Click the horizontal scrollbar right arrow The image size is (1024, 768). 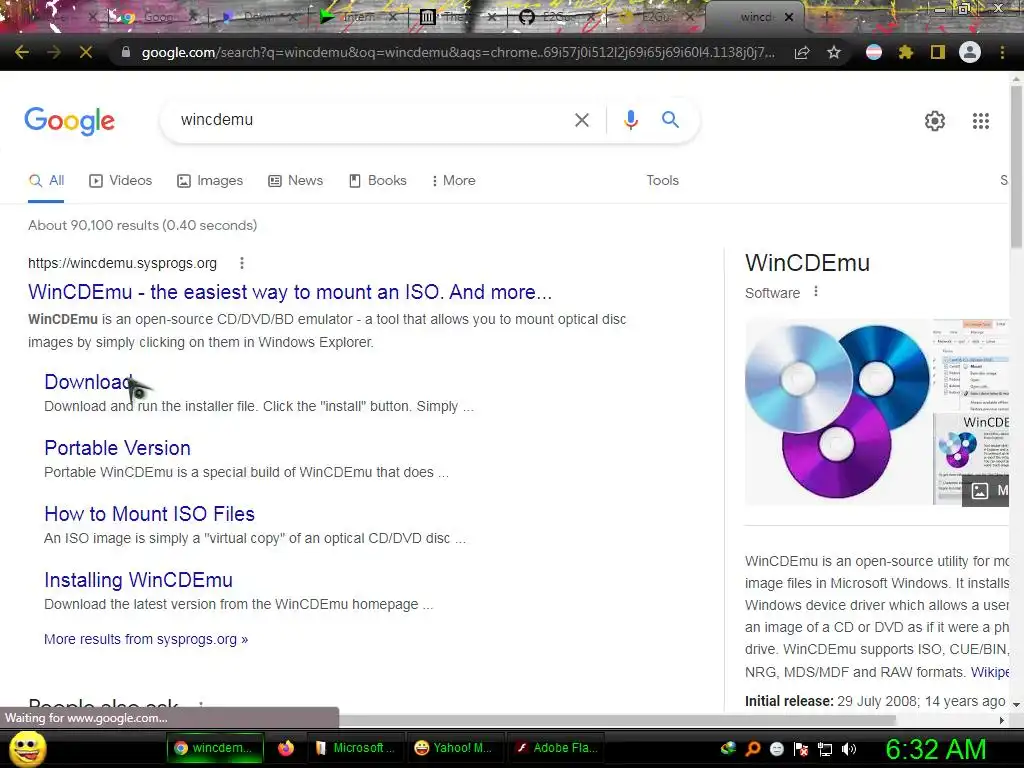point(1002,720)
